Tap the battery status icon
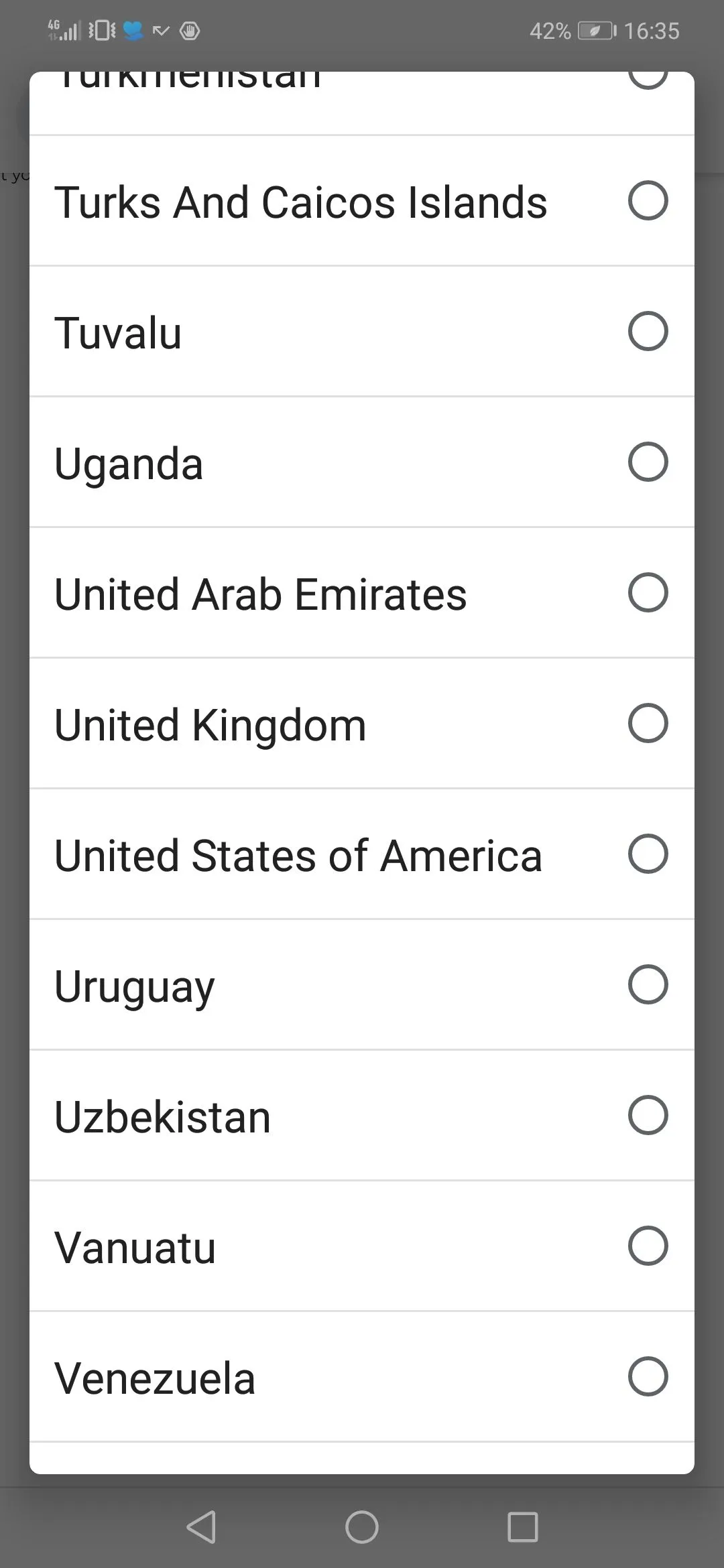This screenshot has height=1568, width=724. (x=597, y=31)
